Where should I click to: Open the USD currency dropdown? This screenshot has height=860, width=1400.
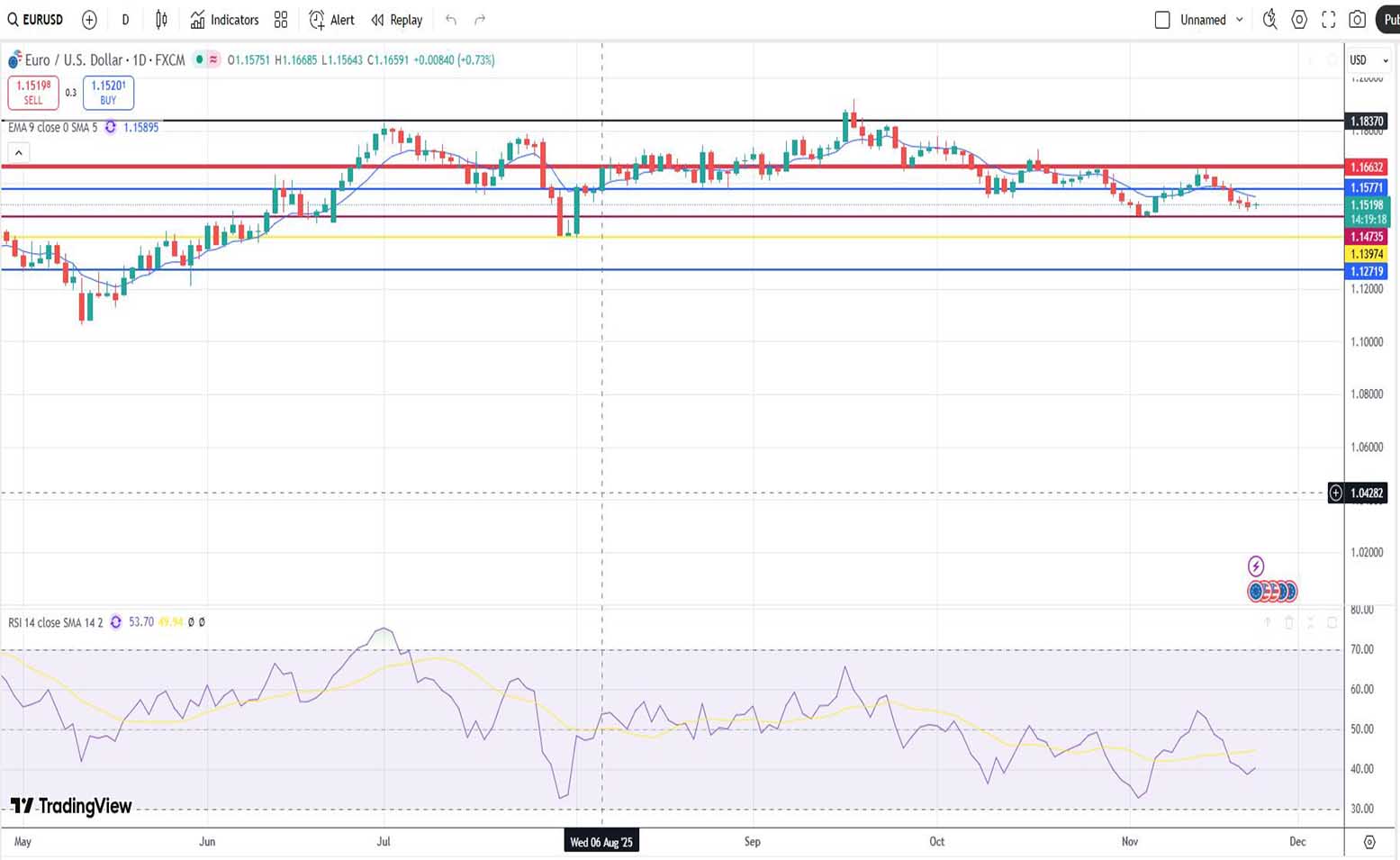(x=1368, y=60)
